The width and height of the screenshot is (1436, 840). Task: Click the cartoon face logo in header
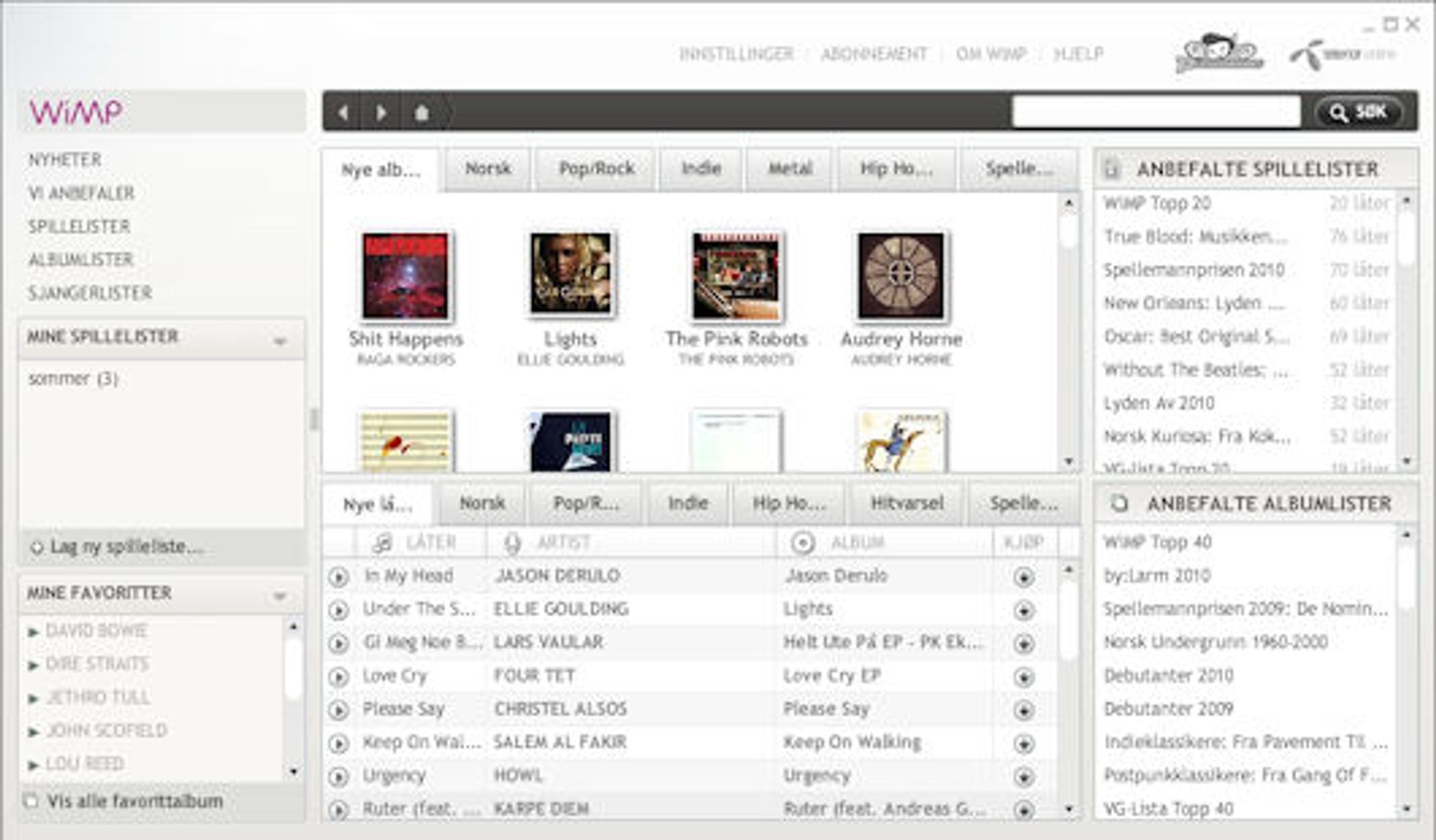point(1219,53)
